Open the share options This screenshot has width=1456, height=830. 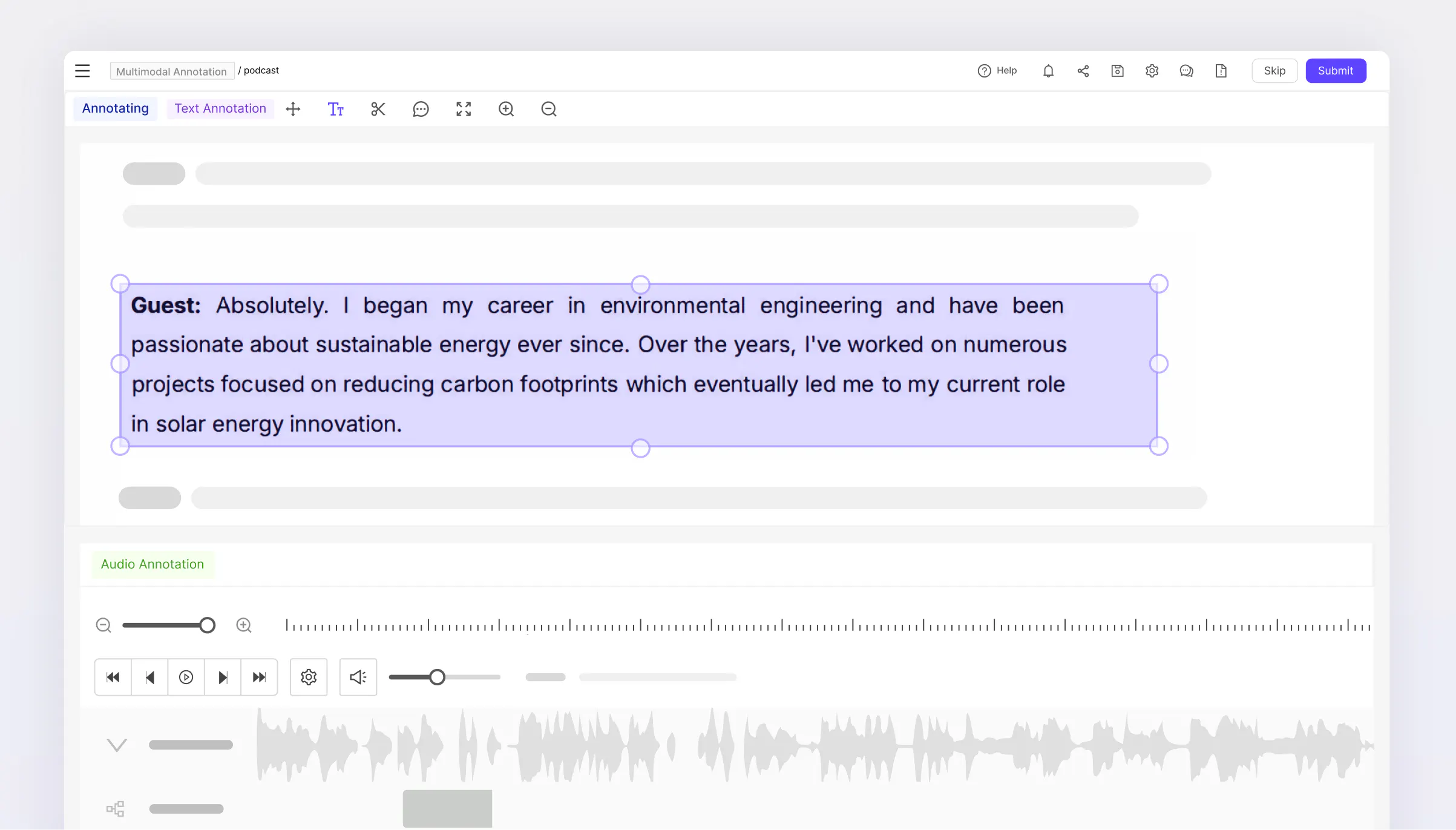pos(1083,71)
